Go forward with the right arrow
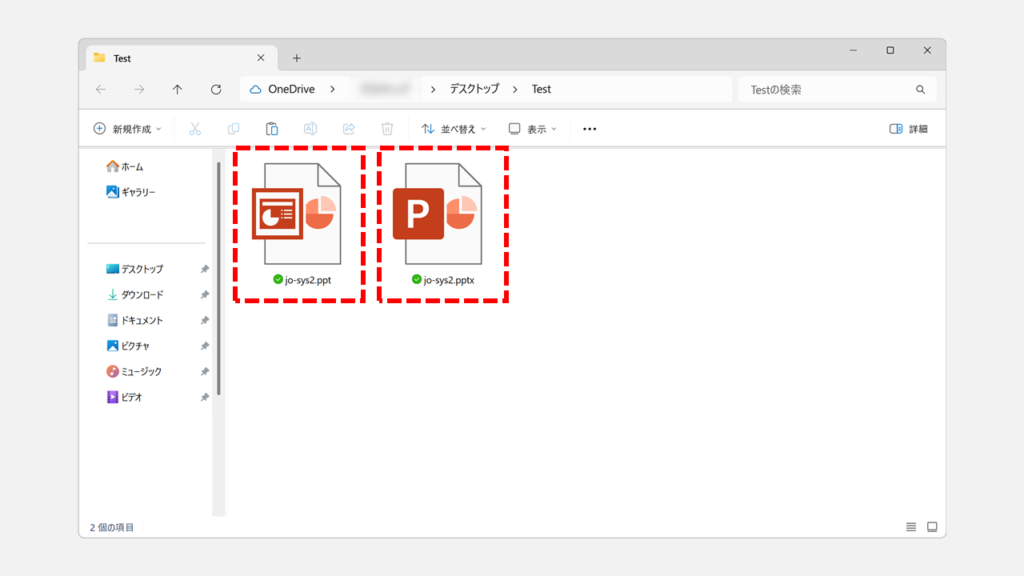Image resolution: width=1024 pixels, height=576 pixels. click(x=139, y=89)
